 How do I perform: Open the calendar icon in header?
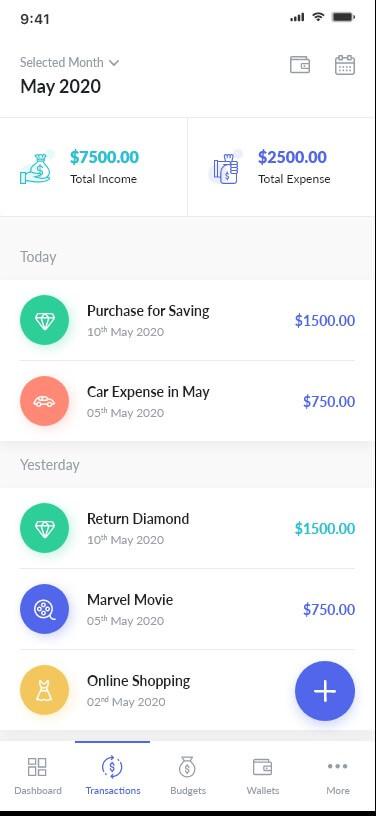click(x=344, y=65)
